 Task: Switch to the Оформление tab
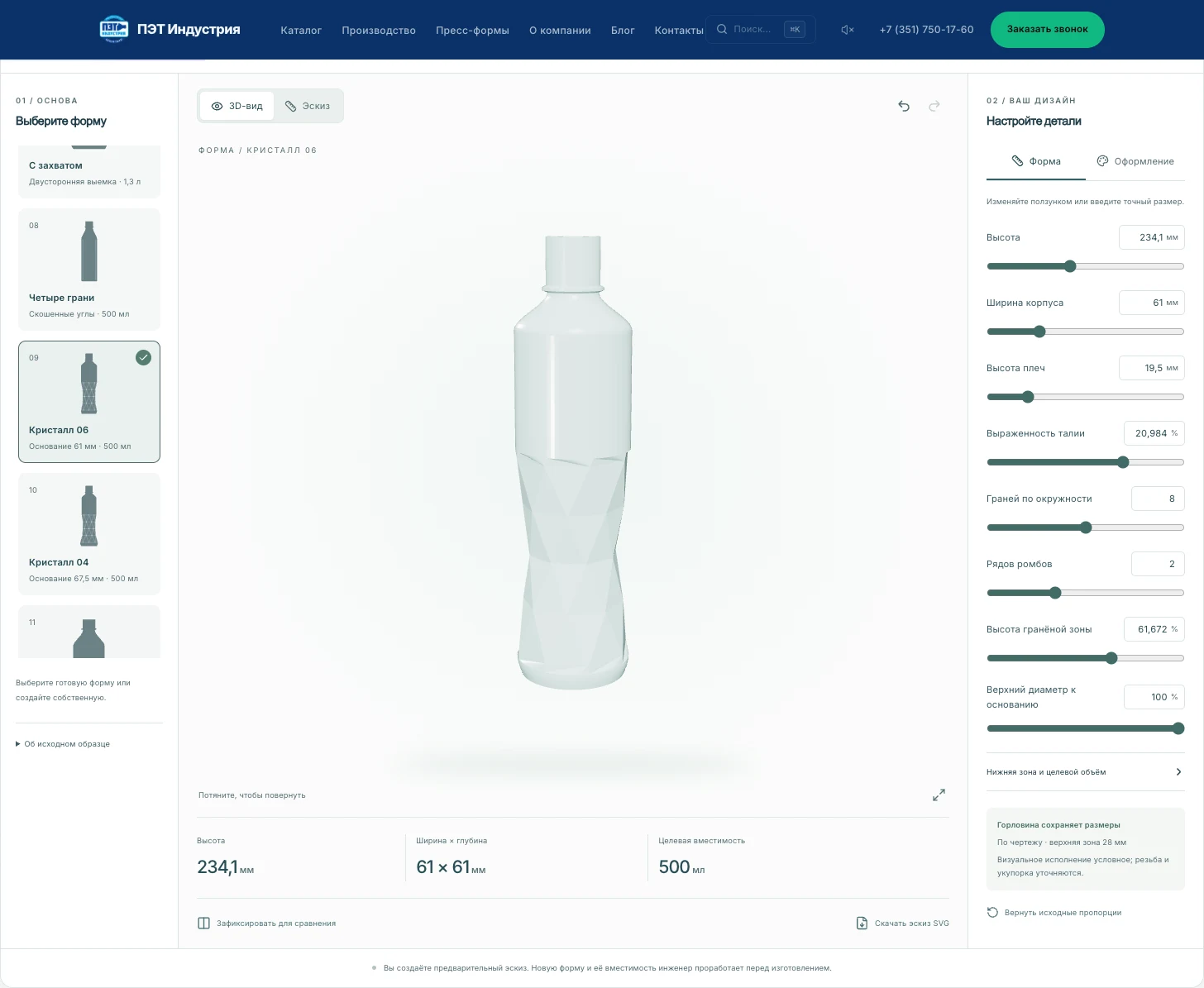(1135, 161)
